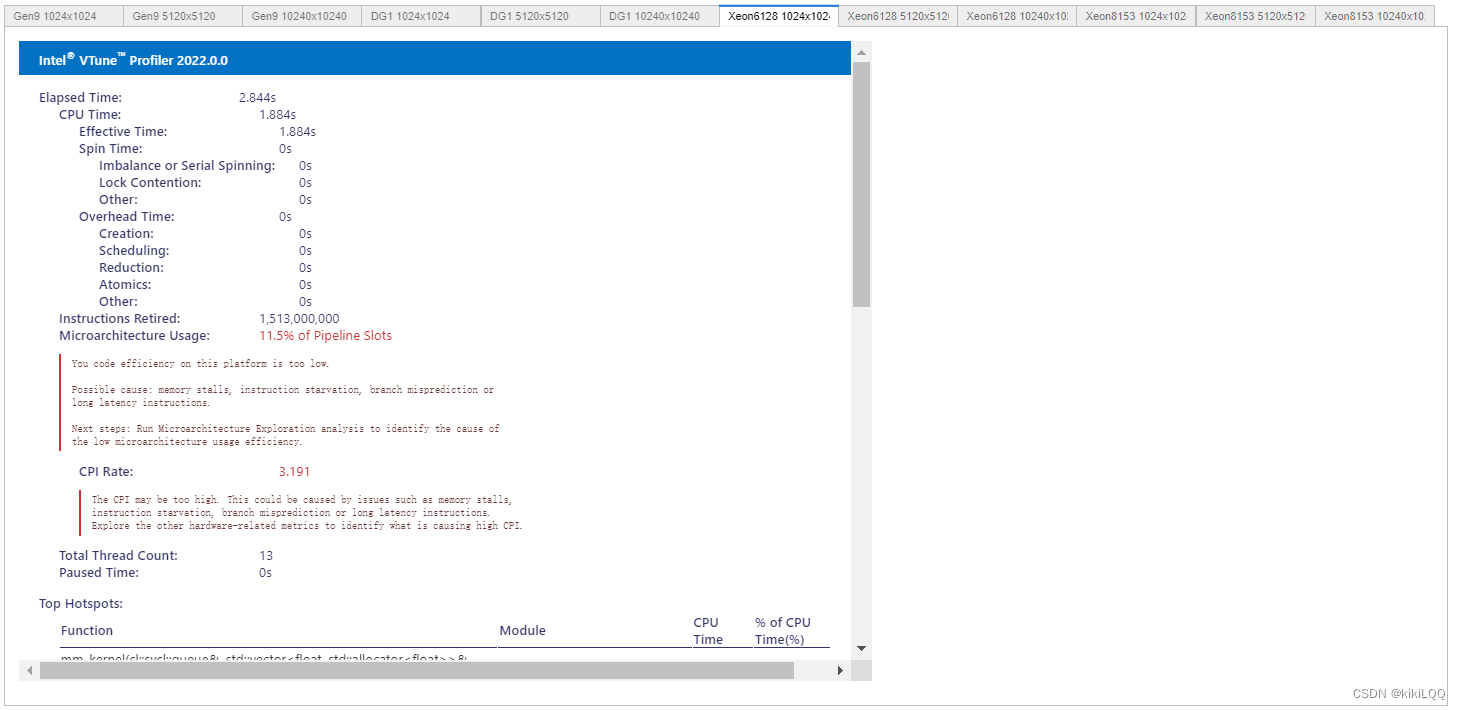Select the DG1 10240x10240 tab
Image resolution: width=1460 pixels, height=710 pixels.
[x=659, y=16]
